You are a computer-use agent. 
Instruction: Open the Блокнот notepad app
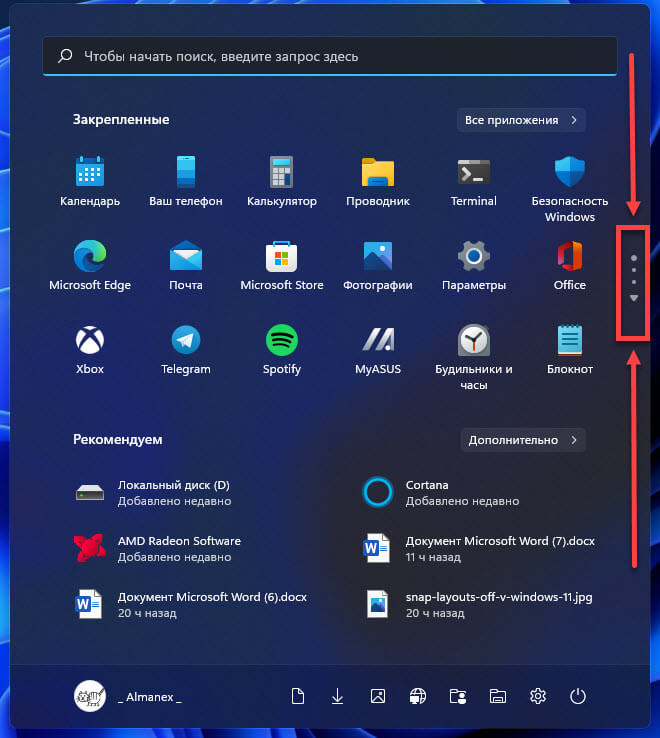coord(570,350)
